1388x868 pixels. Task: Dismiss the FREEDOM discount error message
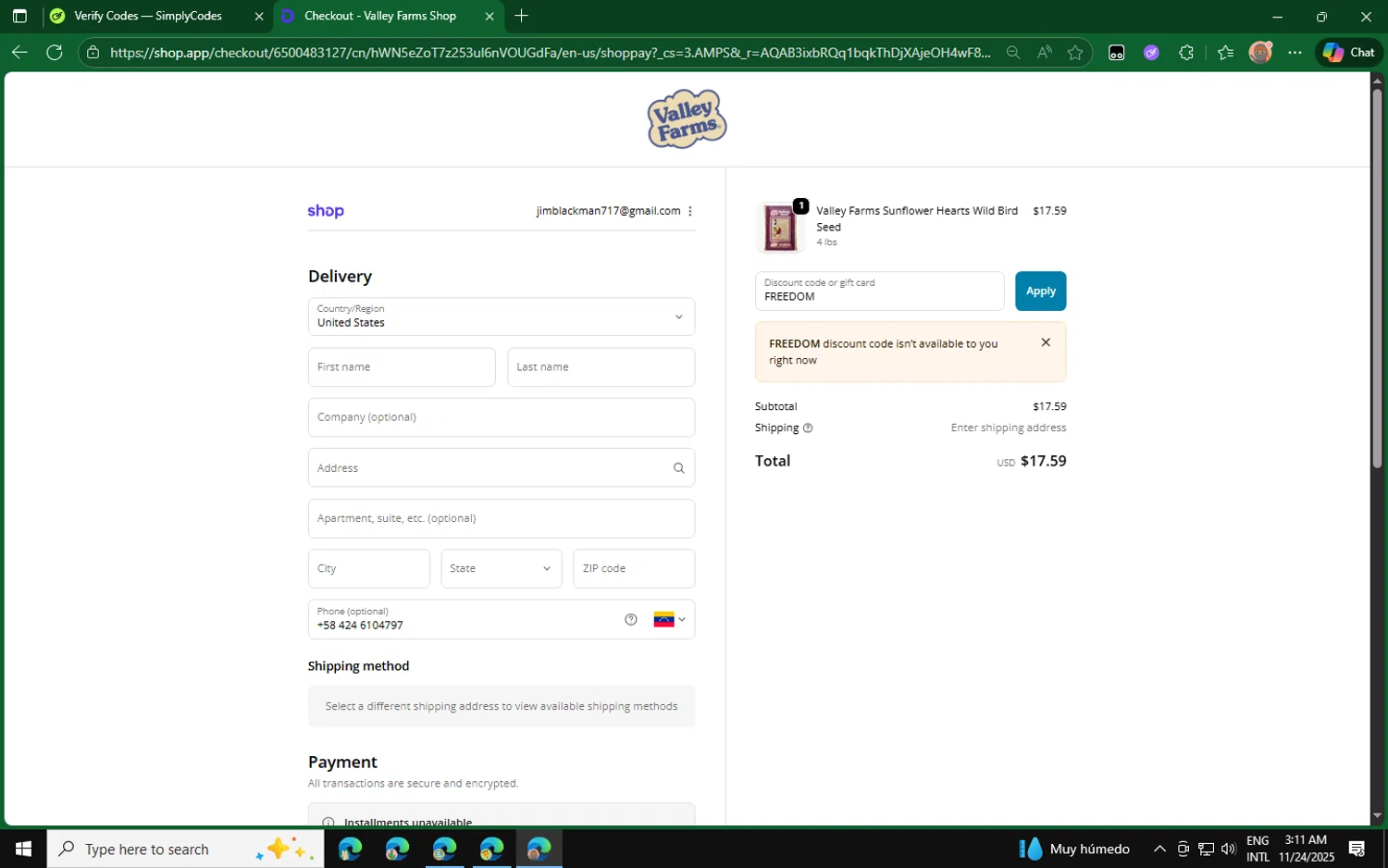click(1046, 342)
